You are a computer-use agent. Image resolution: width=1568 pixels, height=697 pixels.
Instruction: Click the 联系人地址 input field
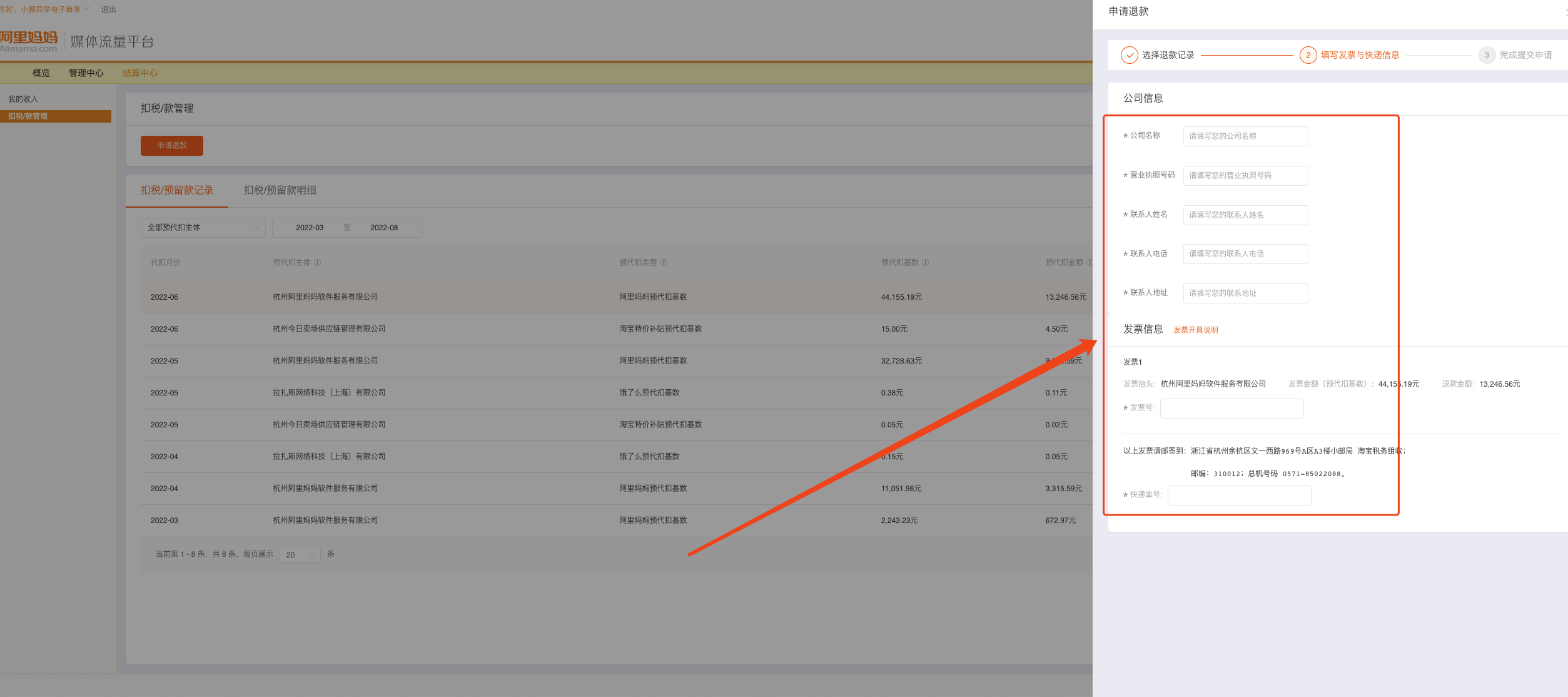(x=1245, y=293)
